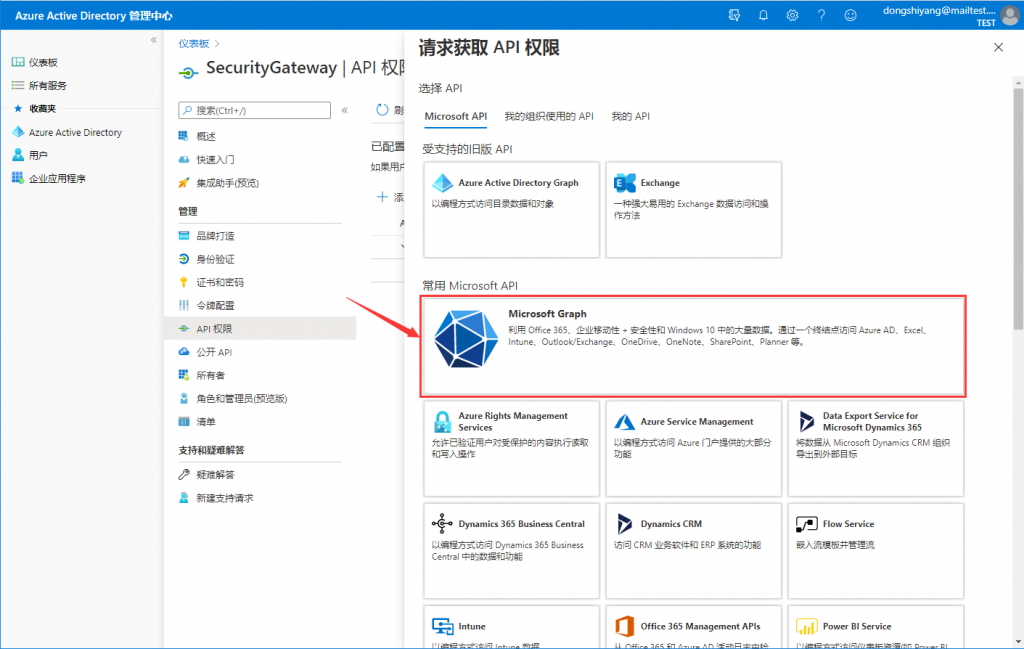Click the 疑难解答 wrench icon

coord(184,475)
